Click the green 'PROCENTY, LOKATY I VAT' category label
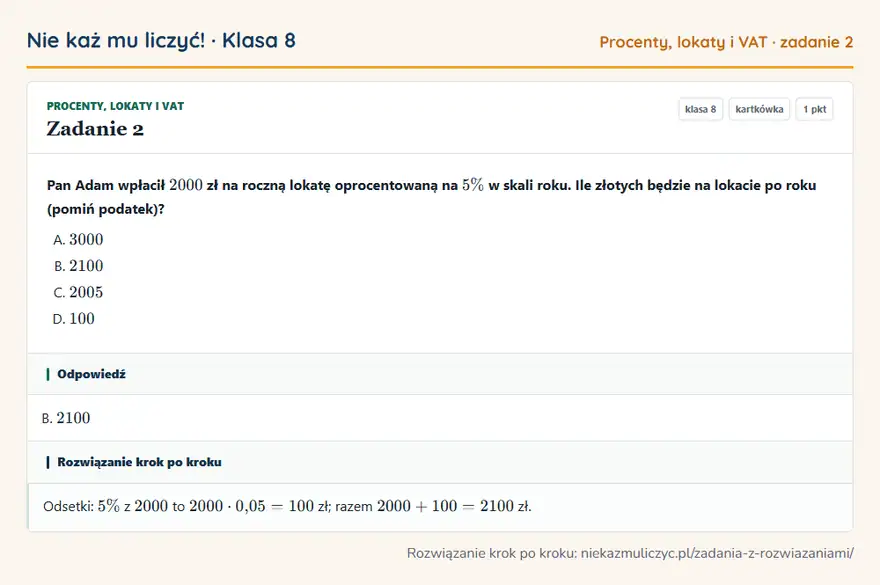The width and height of the screenshot is (880, 585). (x=115, y=106)
